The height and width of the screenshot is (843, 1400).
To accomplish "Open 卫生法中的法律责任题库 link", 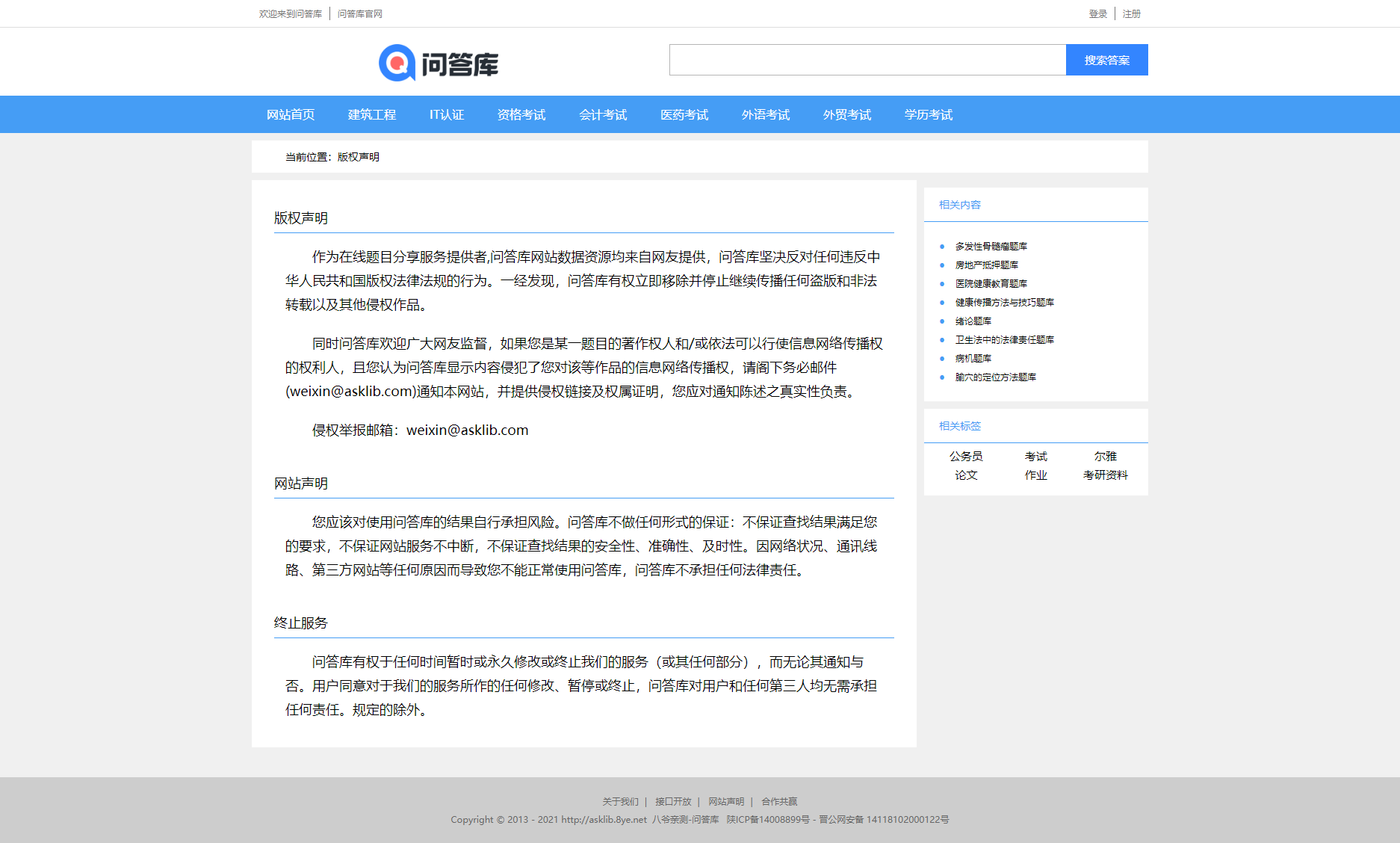I will point(1004,339).
